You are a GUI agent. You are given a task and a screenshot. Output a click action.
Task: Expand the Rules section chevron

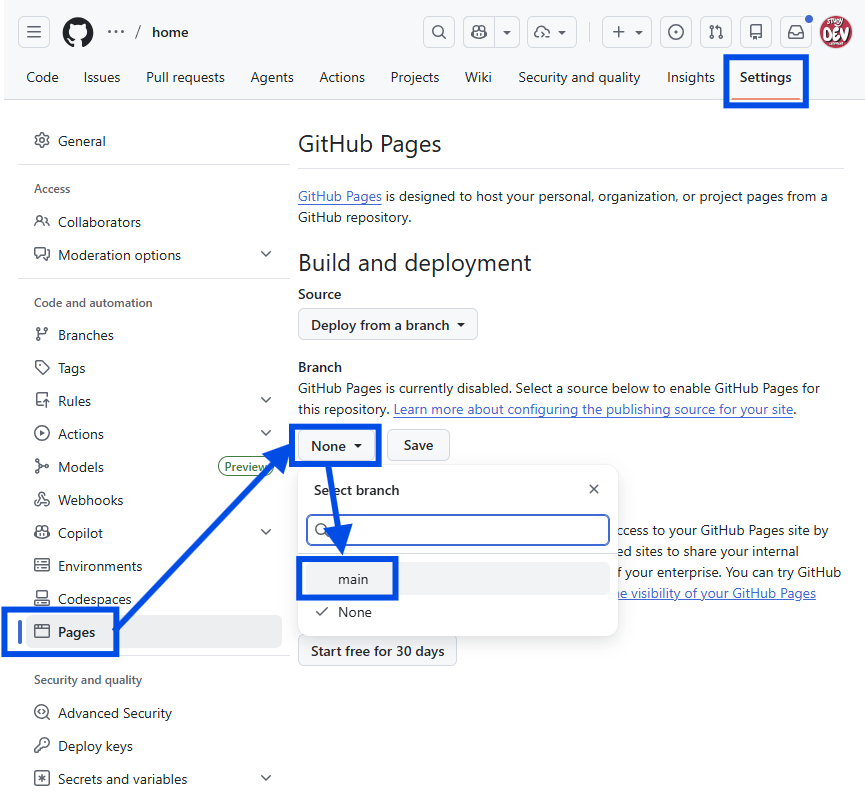[266, 400]
